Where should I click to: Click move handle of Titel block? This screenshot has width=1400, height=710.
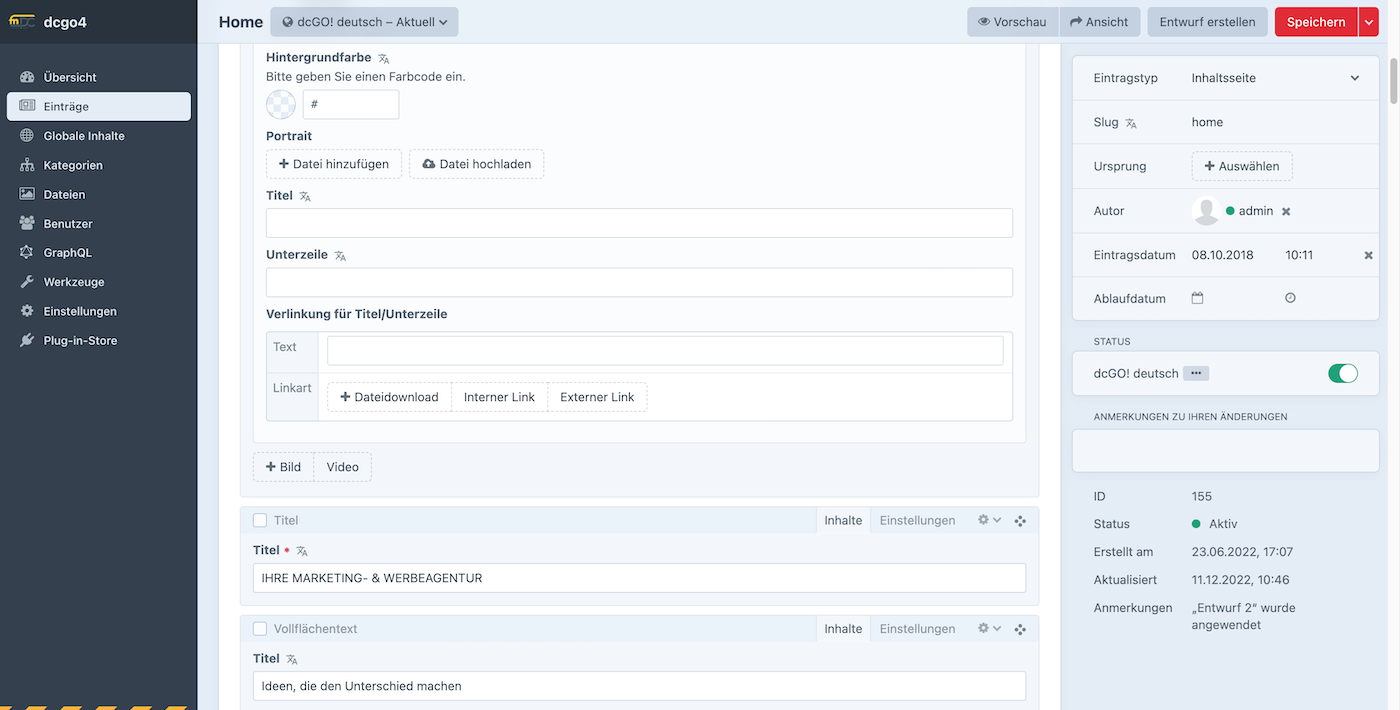[x=1020, y=521]
